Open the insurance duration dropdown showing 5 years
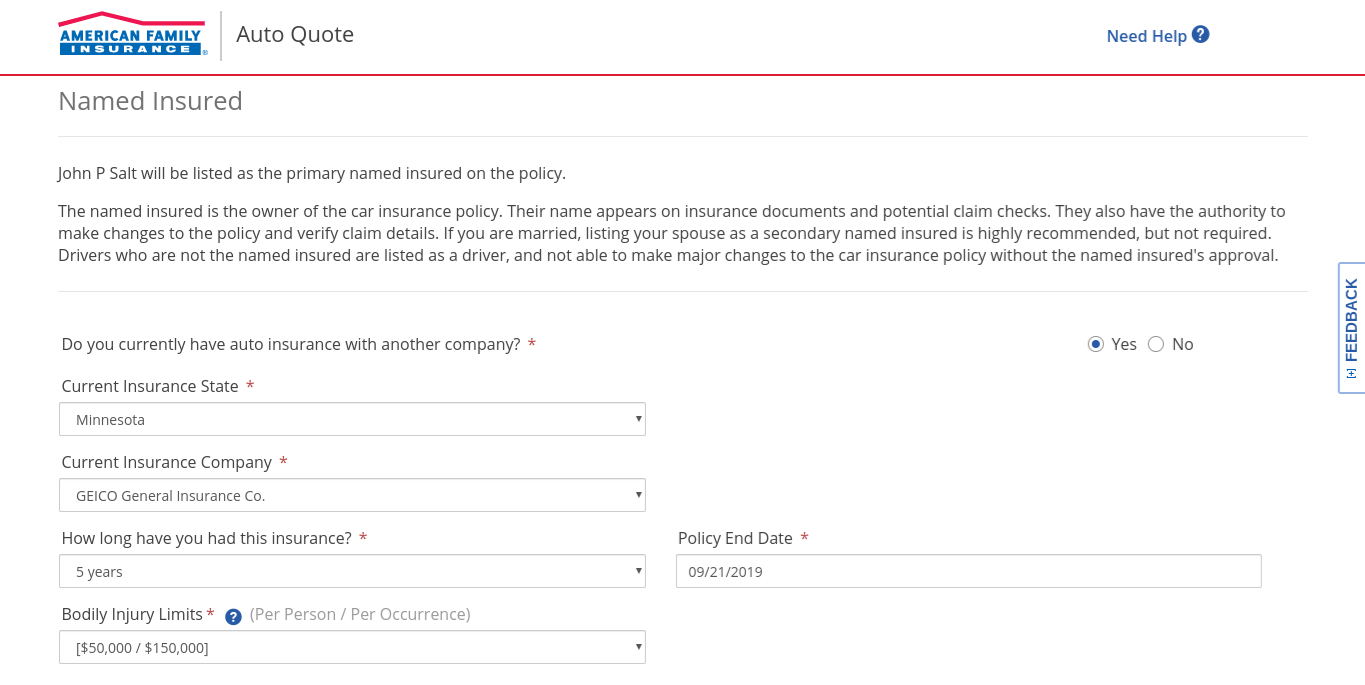The height and width of the screenshot is (685, 1365). pyautogui.click(x=352, y=572)
